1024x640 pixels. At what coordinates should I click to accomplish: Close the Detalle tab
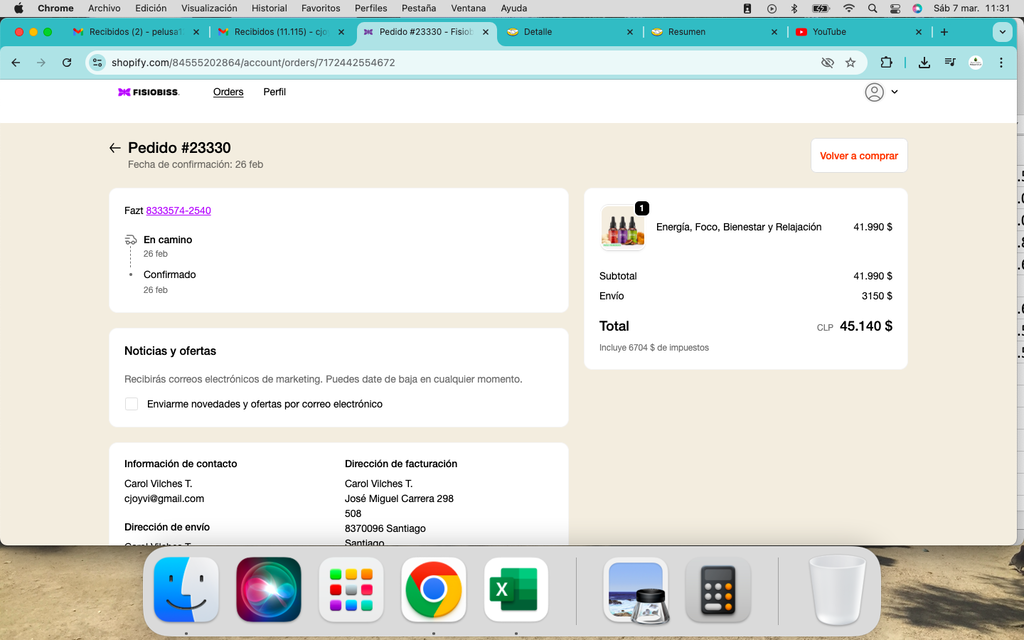coord(630,32)
